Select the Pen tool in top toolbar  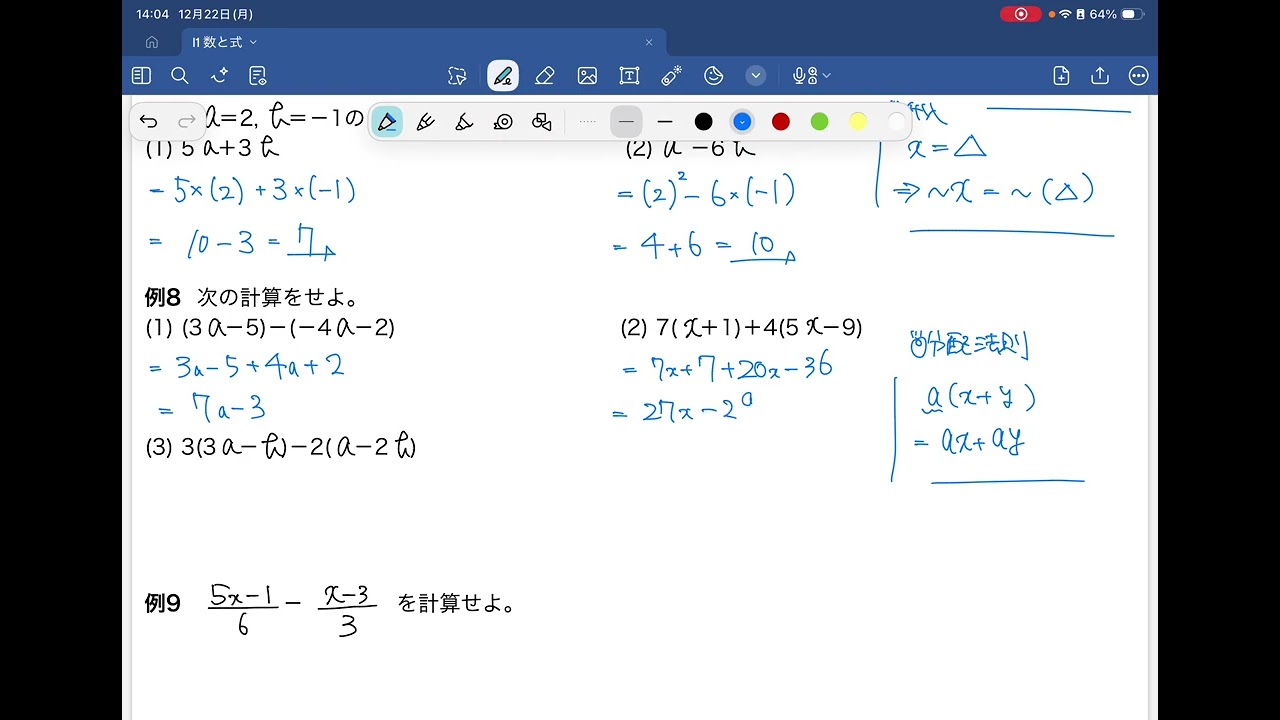(503, 76)
